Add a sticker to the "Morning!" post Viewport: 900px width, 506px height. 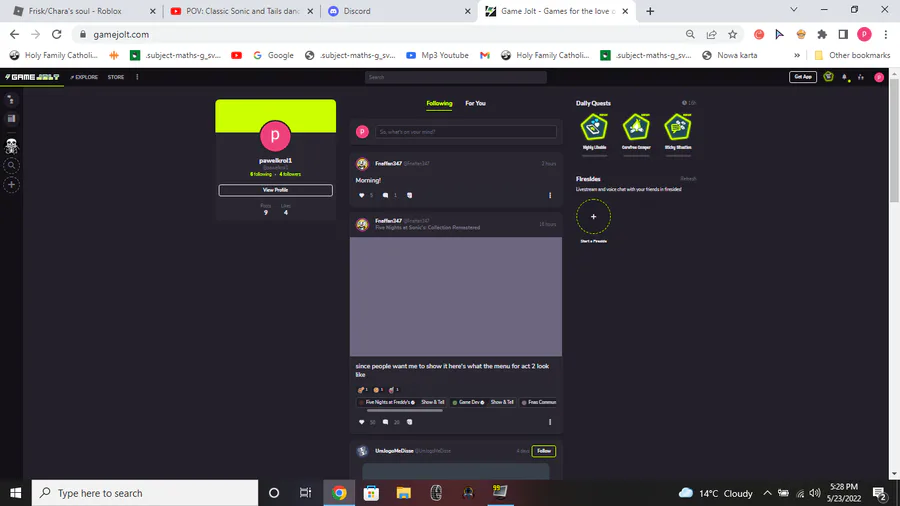(x=409, y=196)
